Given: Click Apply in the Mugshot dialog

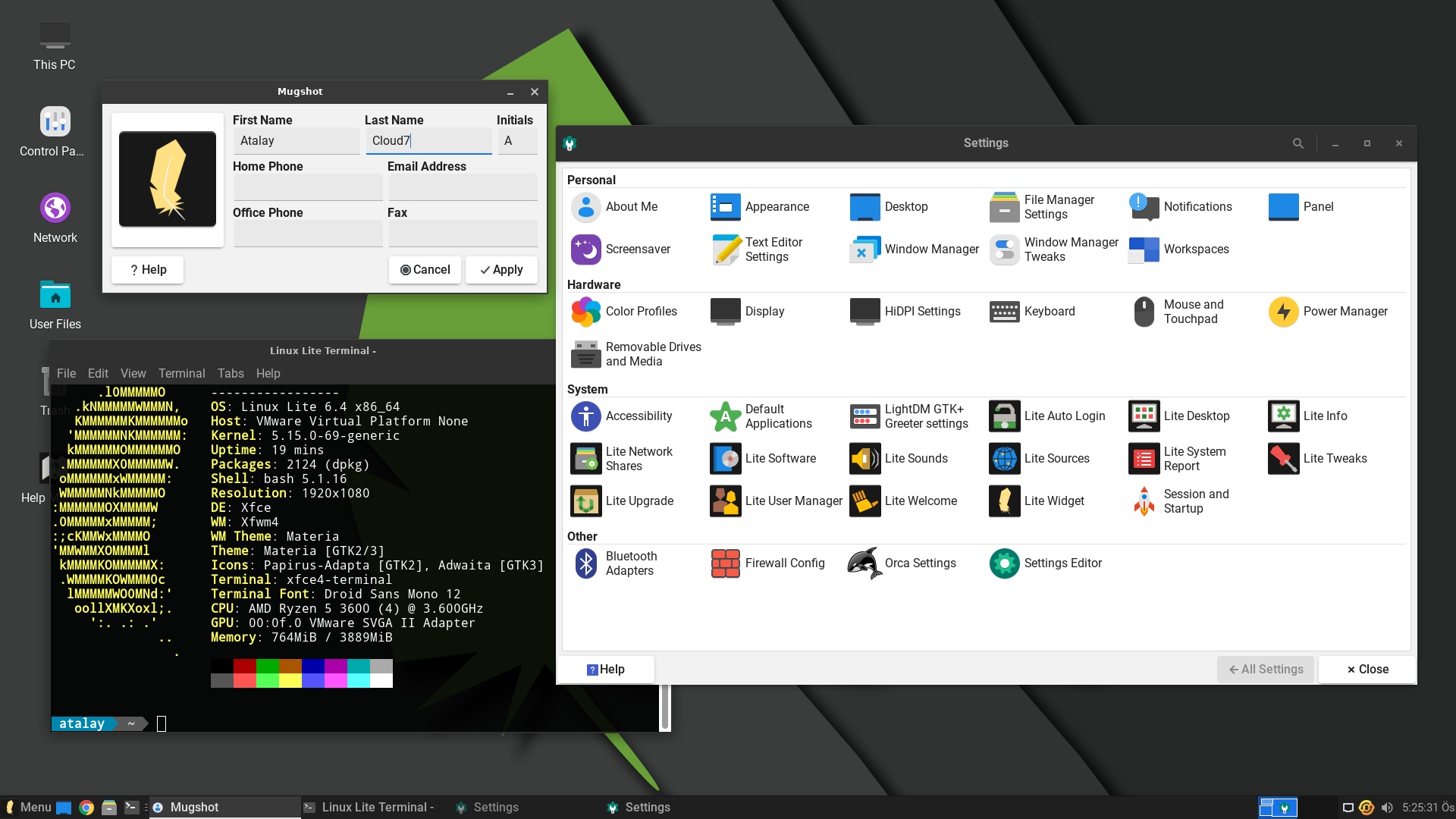Looking at the screenshot, I should tap(501, 270).
